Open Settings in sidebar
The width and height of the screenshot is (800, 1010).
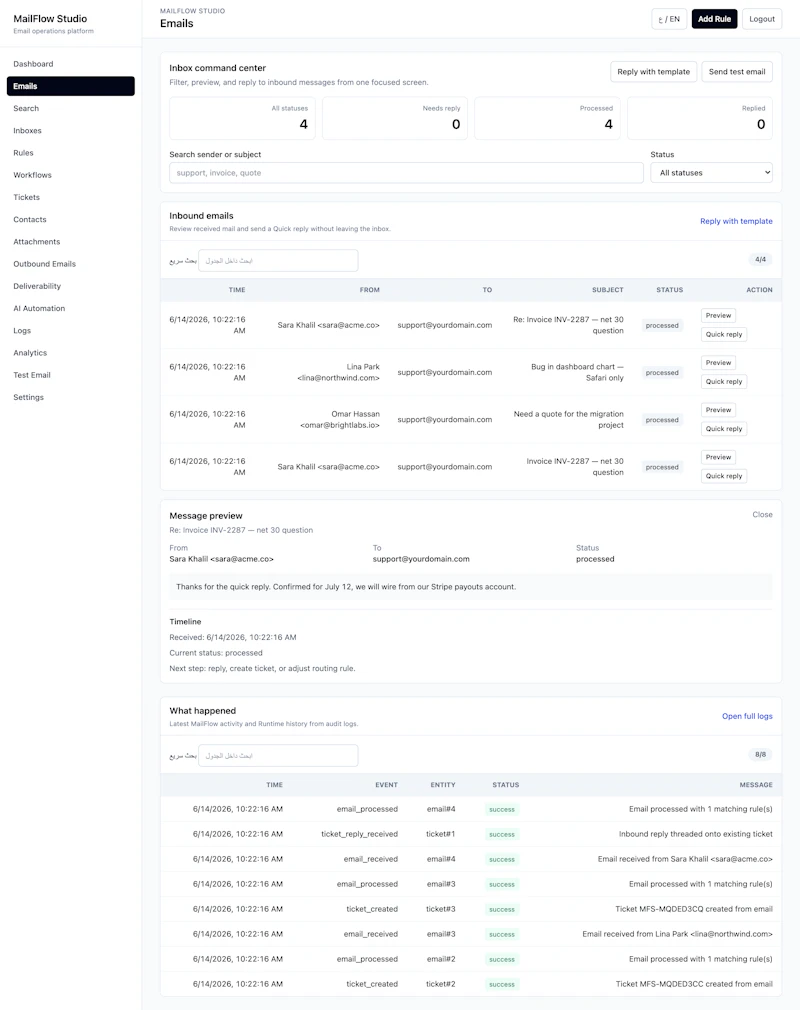click(x=28, y=397)
